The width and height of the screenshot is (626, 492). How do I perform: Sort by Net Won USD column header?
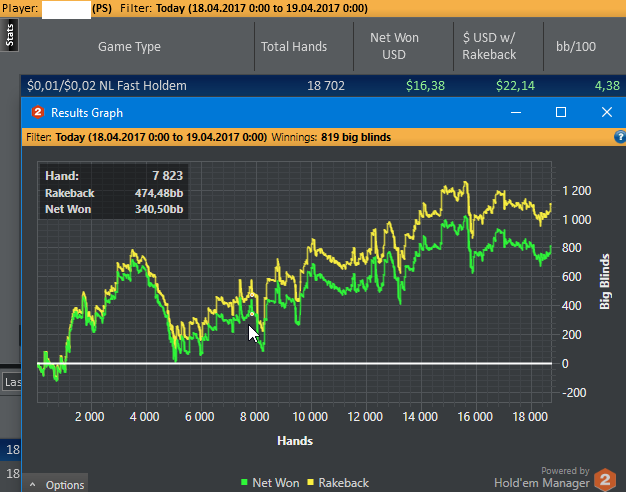click(394, 46)
